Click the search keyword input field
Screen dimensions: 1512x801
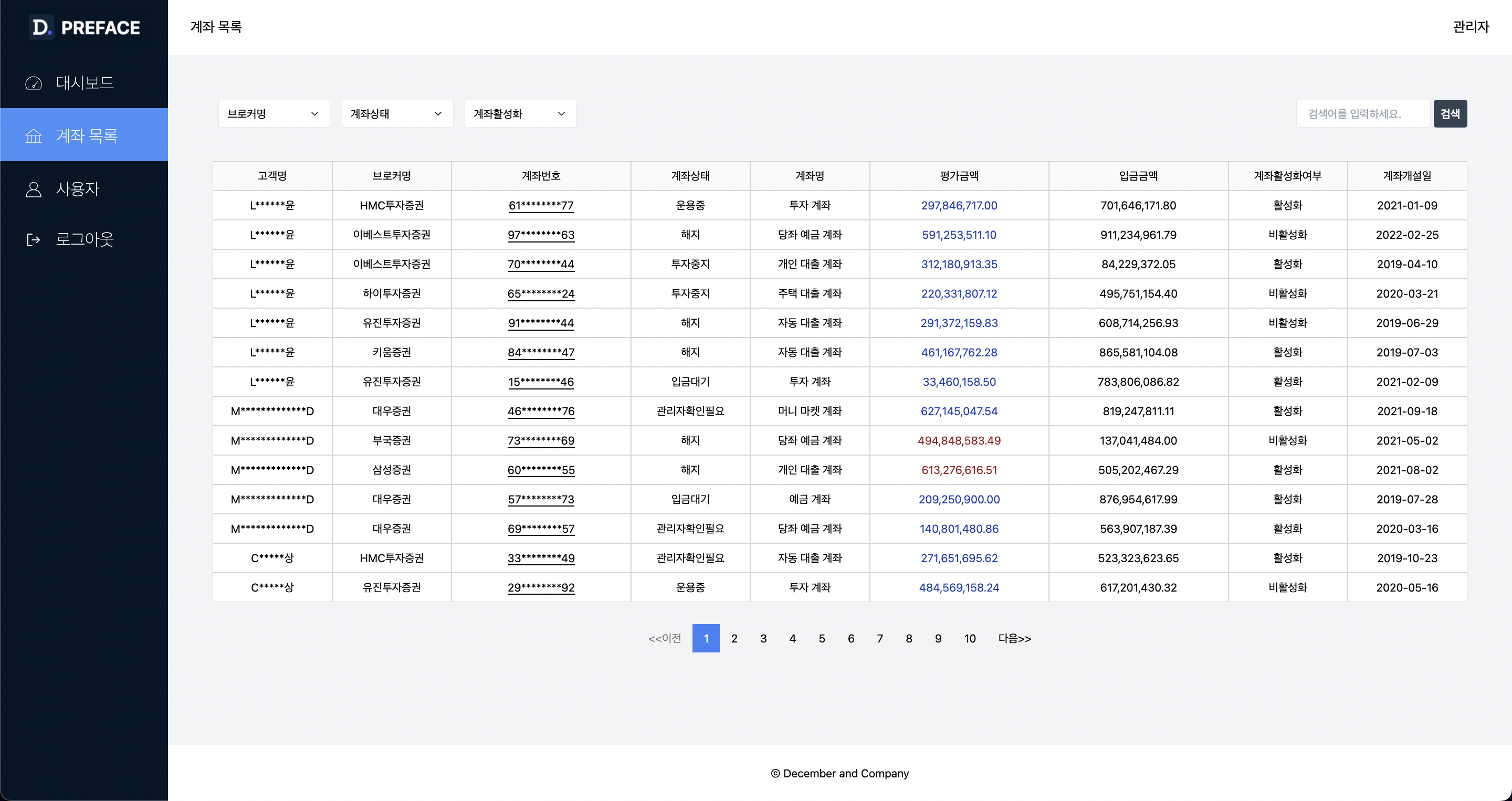[x=1363, y=113]
